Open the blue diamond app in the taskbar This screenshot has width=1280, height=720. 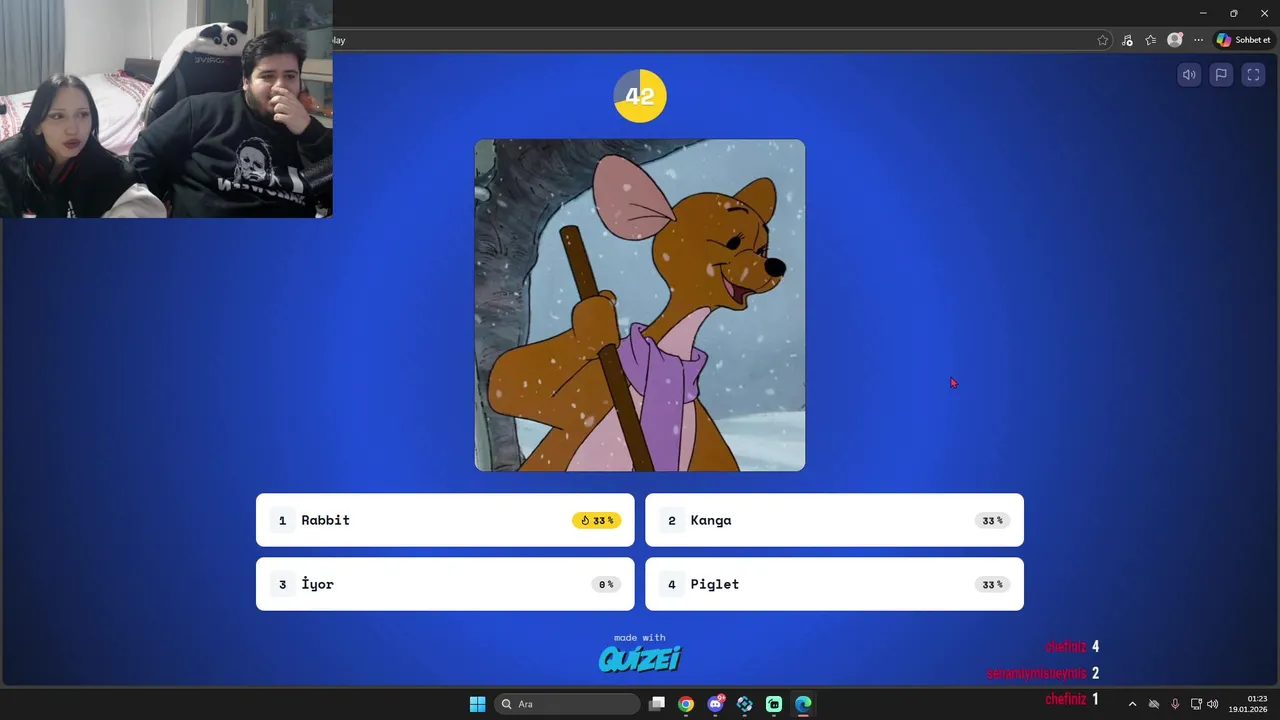(745, 704)
